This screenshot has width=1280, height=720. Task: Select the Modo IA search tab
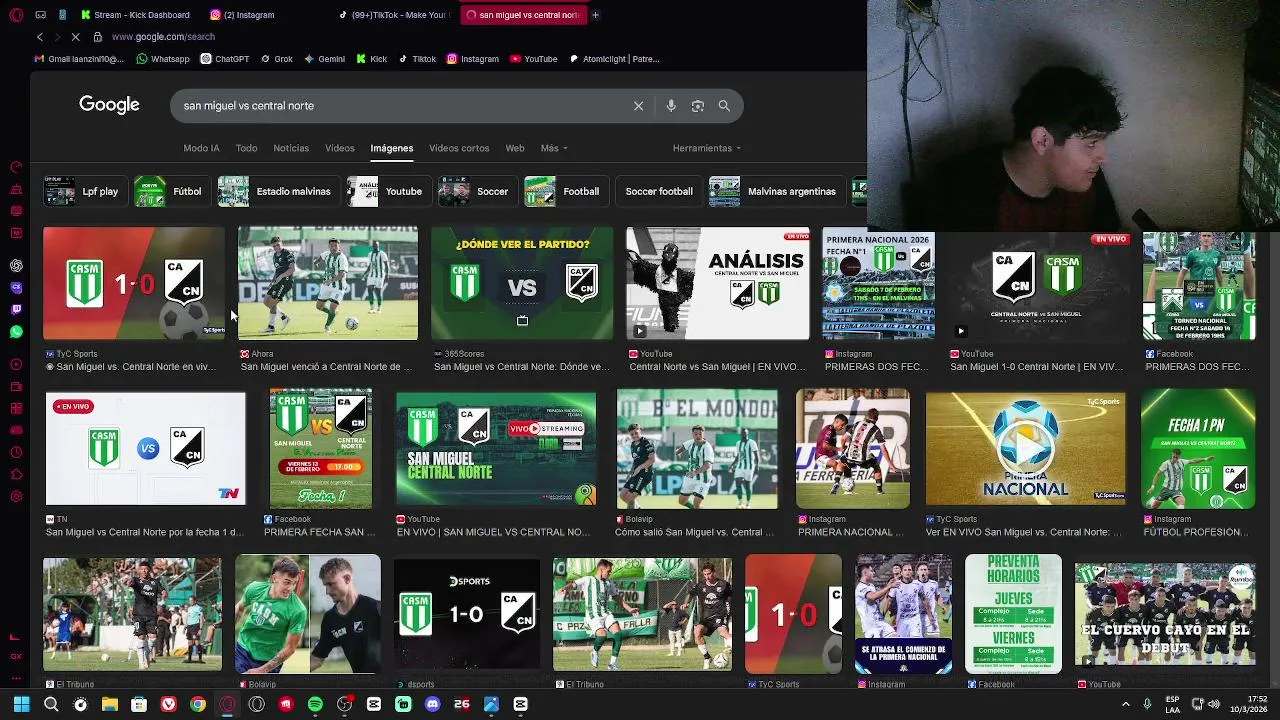click(201, 148)
